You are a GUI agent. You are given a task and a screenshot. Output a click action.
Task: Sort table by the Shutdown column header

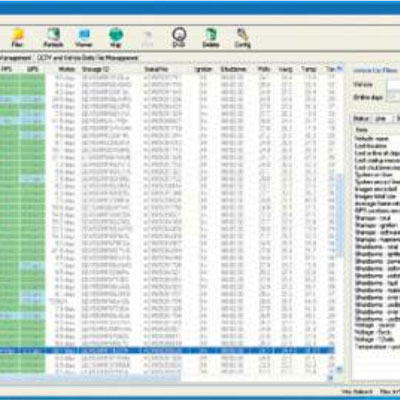(233, 69)
